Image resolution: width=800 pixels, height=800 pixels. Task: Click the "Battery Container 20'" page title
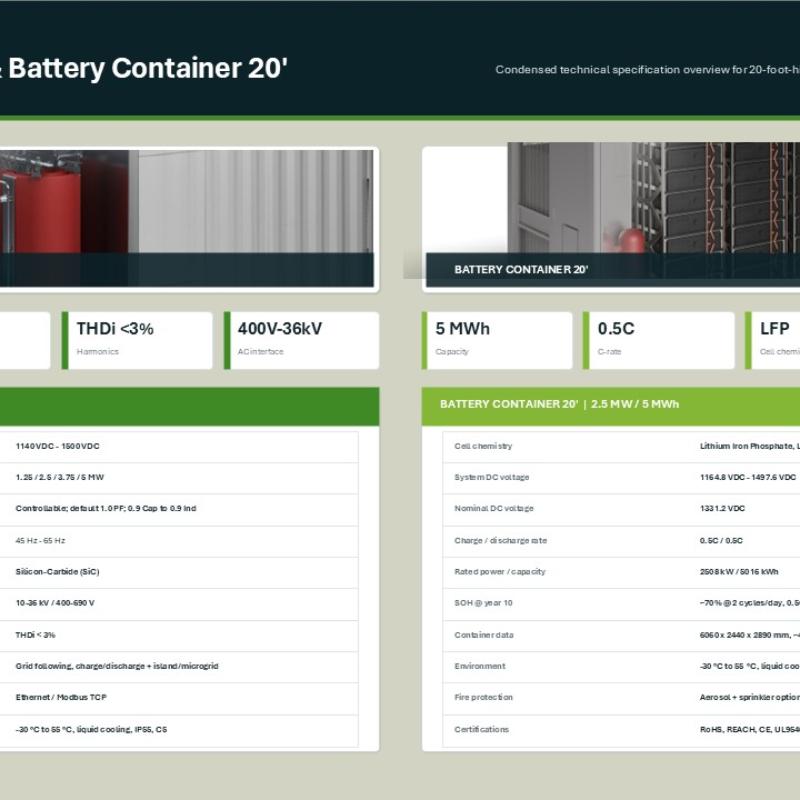144,68
